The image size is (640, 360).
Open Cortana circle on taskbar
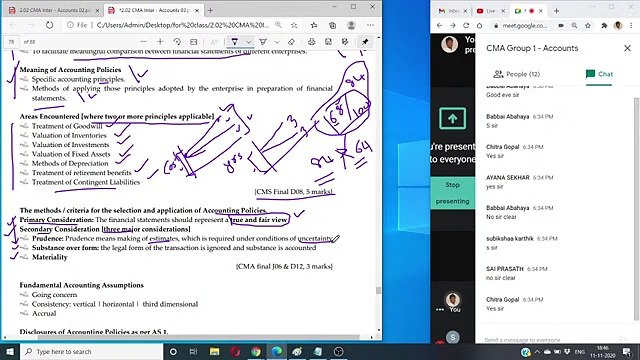click(x=173, y=351)
